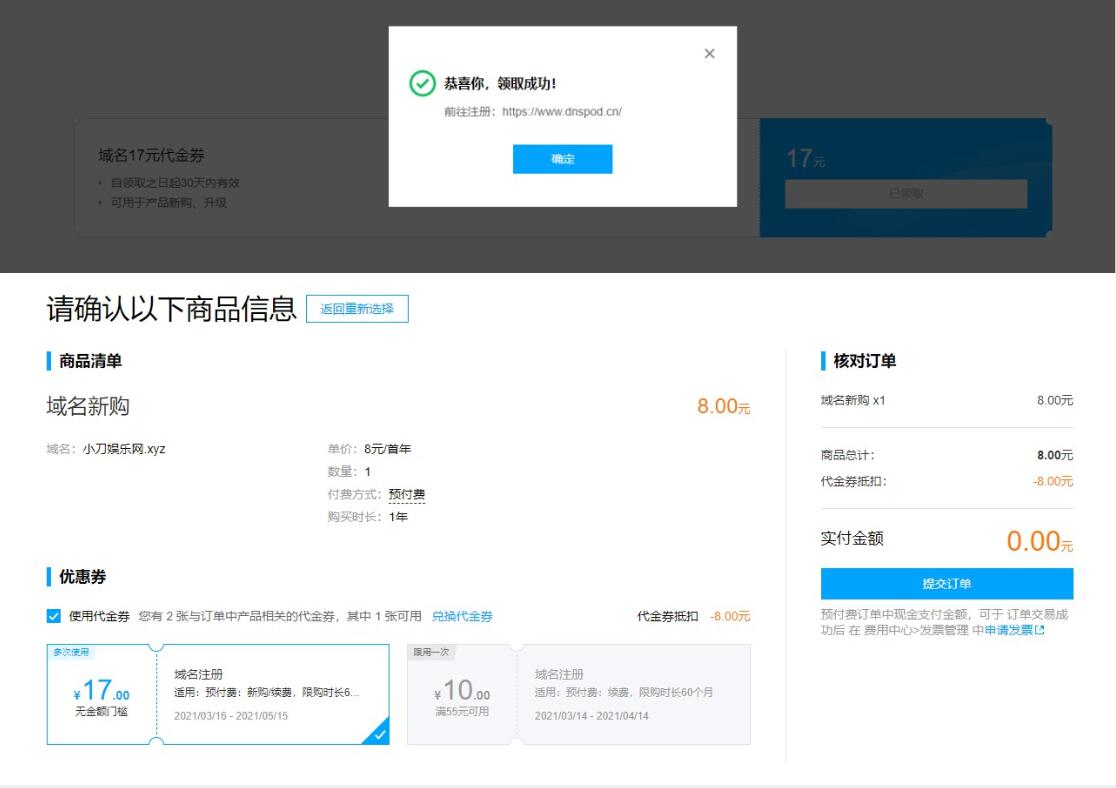Click the 返回重新选择 button
1116x788 pixels.
click(x=357, y=308)
